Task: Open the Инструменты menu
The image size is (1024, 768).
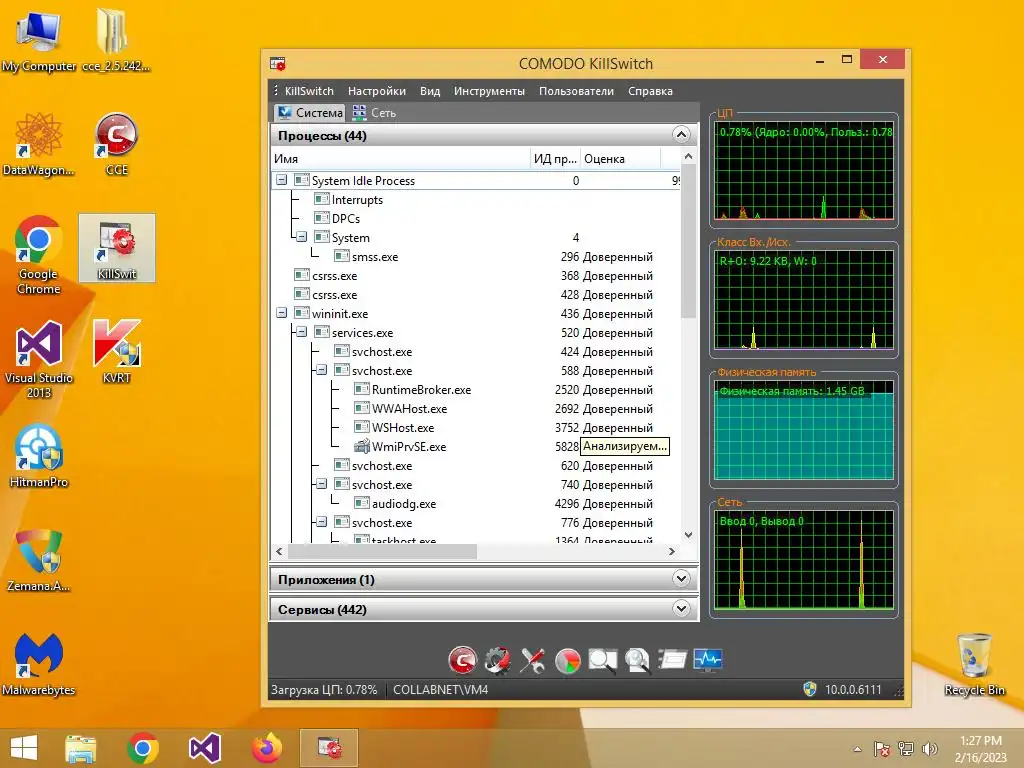Action: pyautogui.click(x=489, y=91)
